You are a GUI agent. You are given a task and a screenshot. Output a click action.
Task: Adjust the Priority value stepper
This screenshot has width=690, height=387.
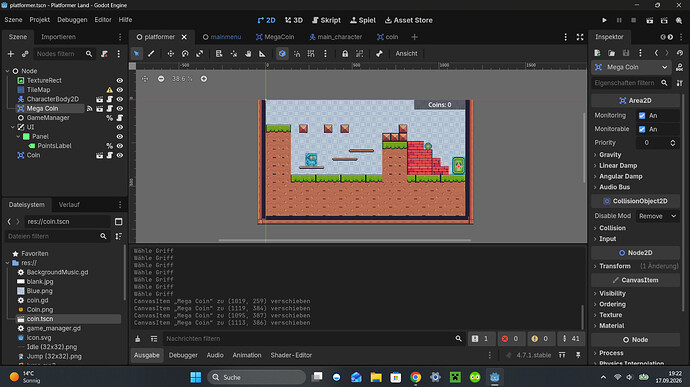pos(672,143)
